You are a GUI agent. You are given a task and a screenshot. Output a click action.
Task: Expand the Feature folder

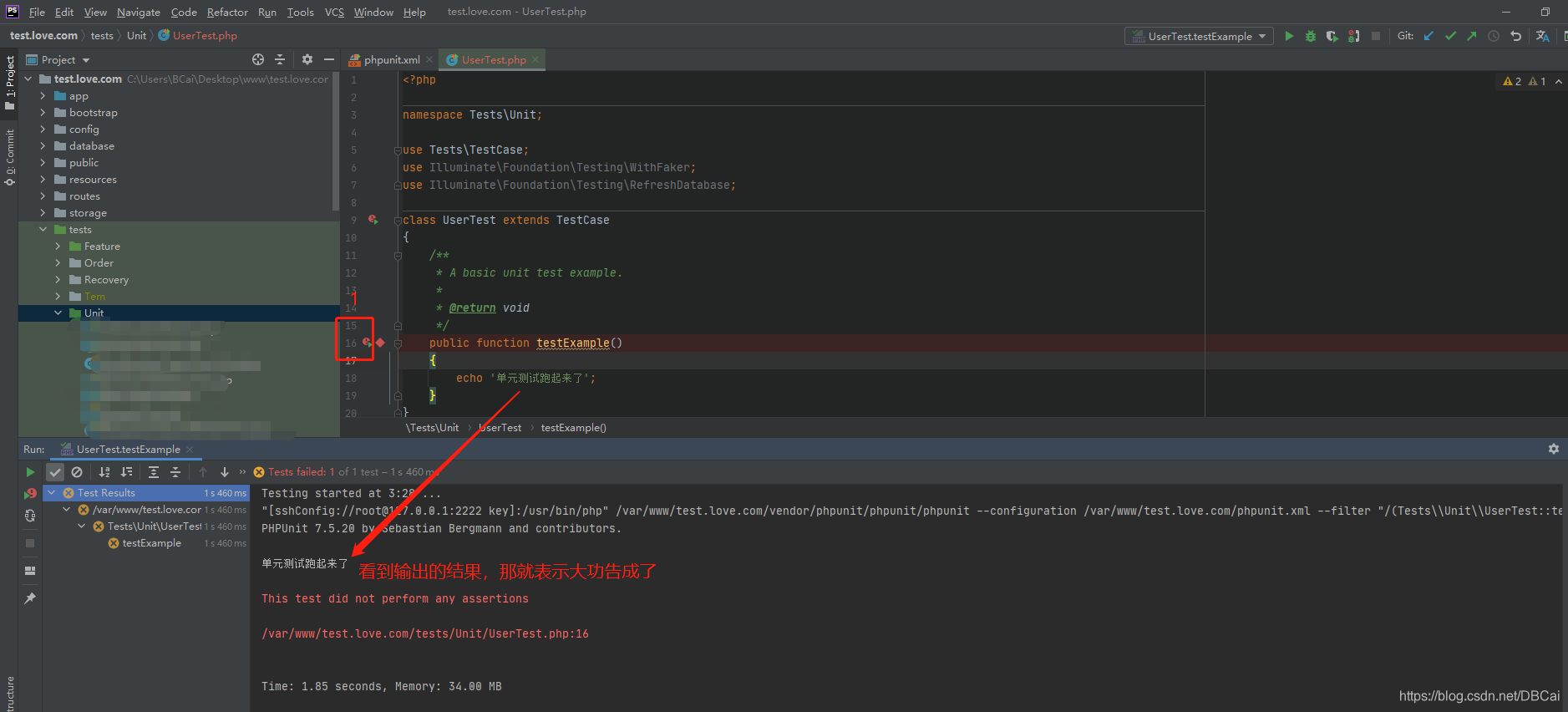click(58, 247)
